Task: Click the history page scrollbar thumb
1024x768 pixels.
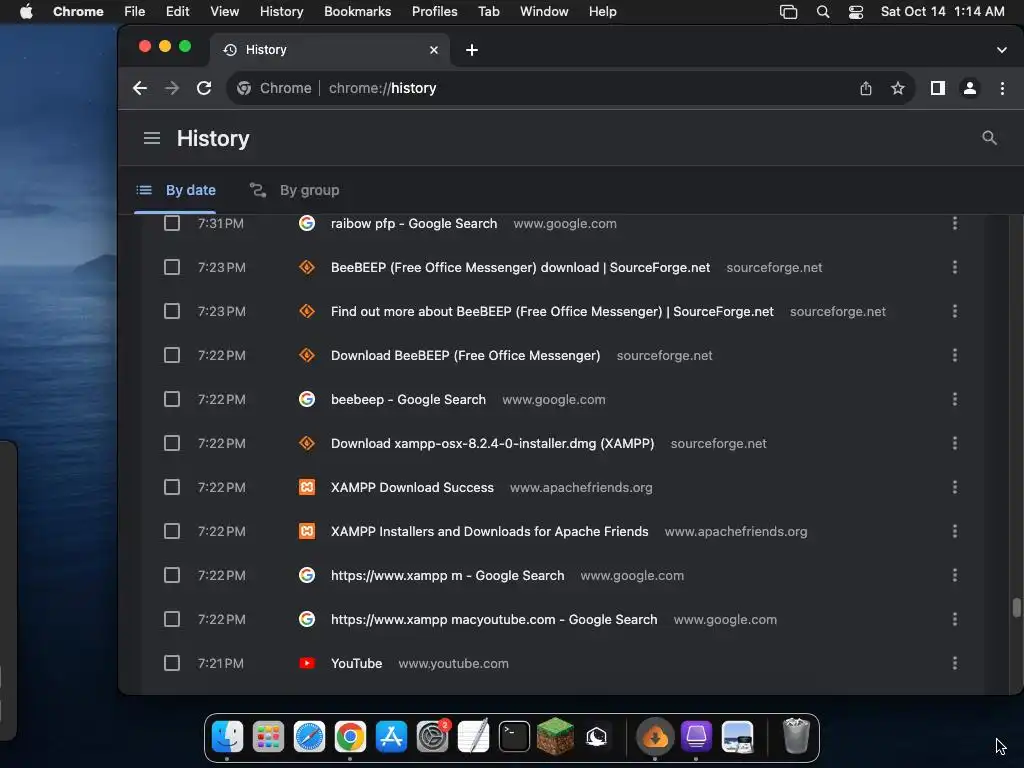Action: [x=1016, y=607]
